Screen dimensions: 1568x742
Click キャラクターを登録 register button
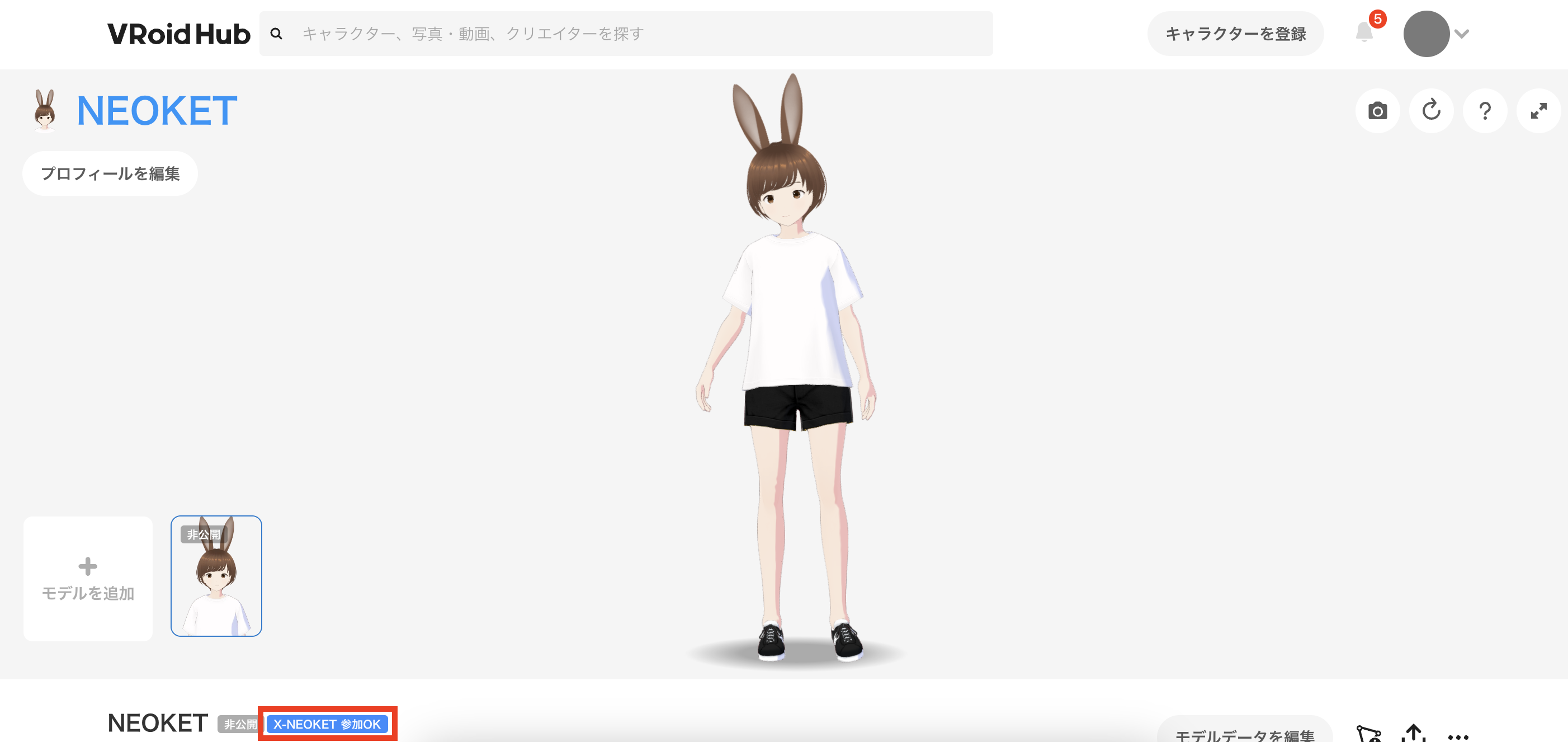[1235, 34]
